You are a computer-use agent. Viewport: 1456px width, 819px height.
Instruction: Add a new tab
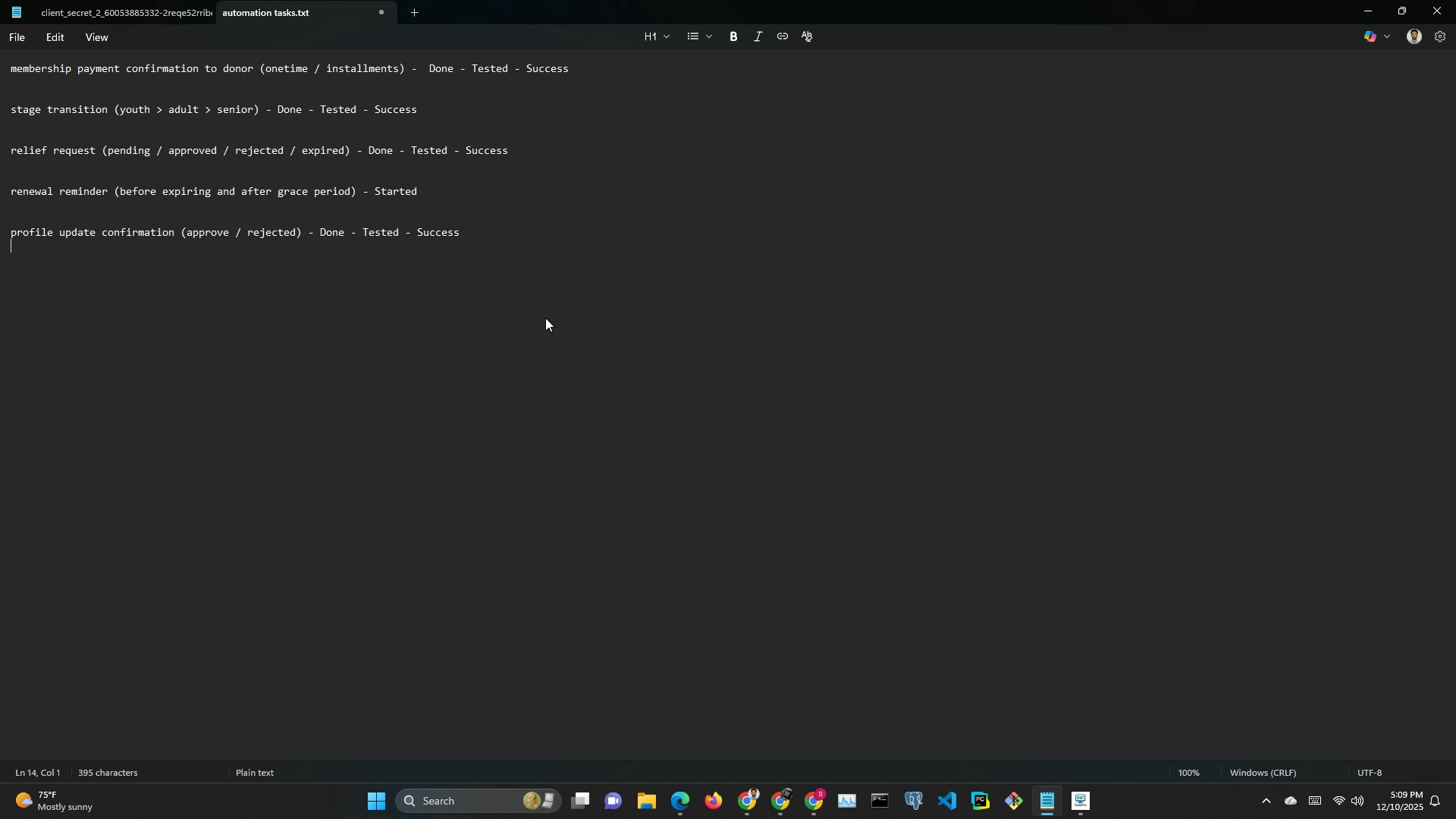click(x=414, y=13)
